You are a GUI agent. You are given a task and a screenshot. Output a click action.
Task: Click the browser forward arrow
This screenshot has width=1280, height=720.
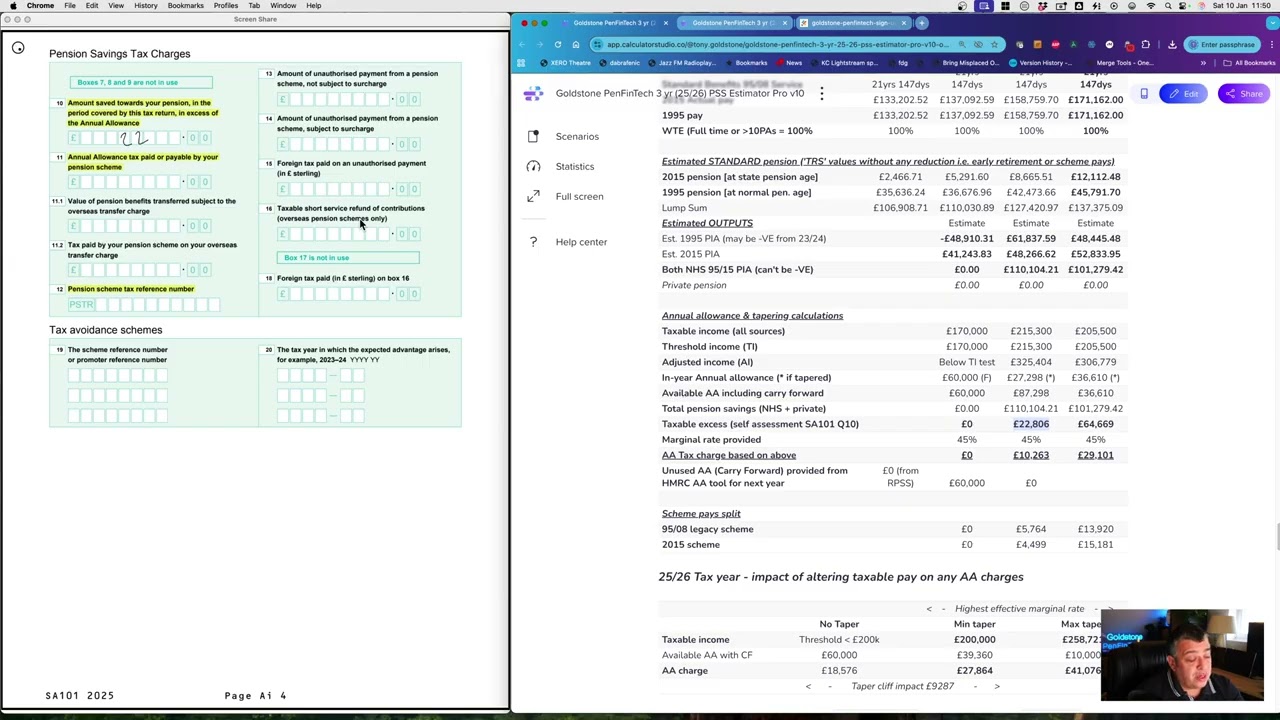click(x=539, y=44)
